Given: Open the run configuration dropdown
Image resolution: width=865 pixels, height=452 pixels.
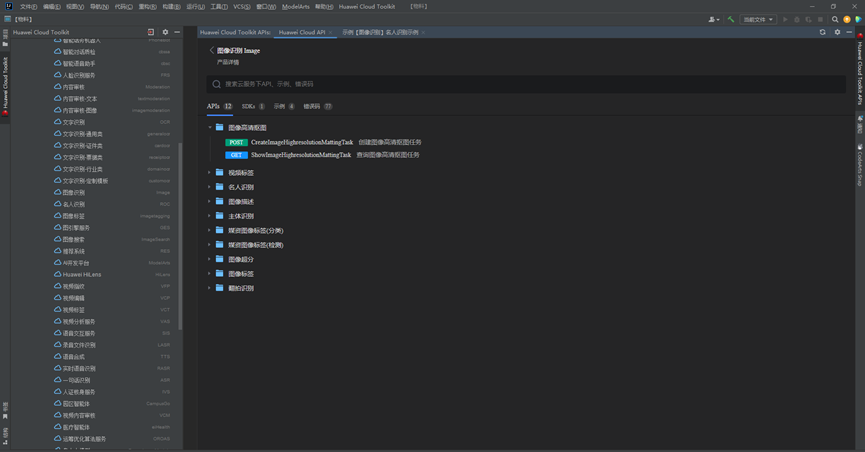Looking at the screenshot, I should coord(757,19).
